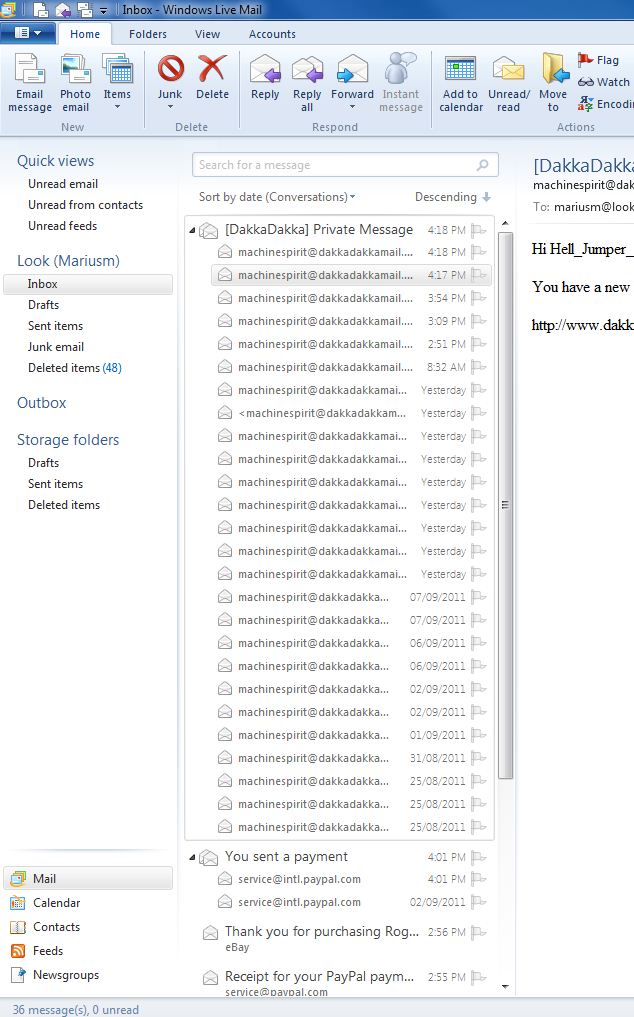Open Drafts under Look (Mariusm)
The height and width of the screenshot is (1017, 634).
pos(43,305)
